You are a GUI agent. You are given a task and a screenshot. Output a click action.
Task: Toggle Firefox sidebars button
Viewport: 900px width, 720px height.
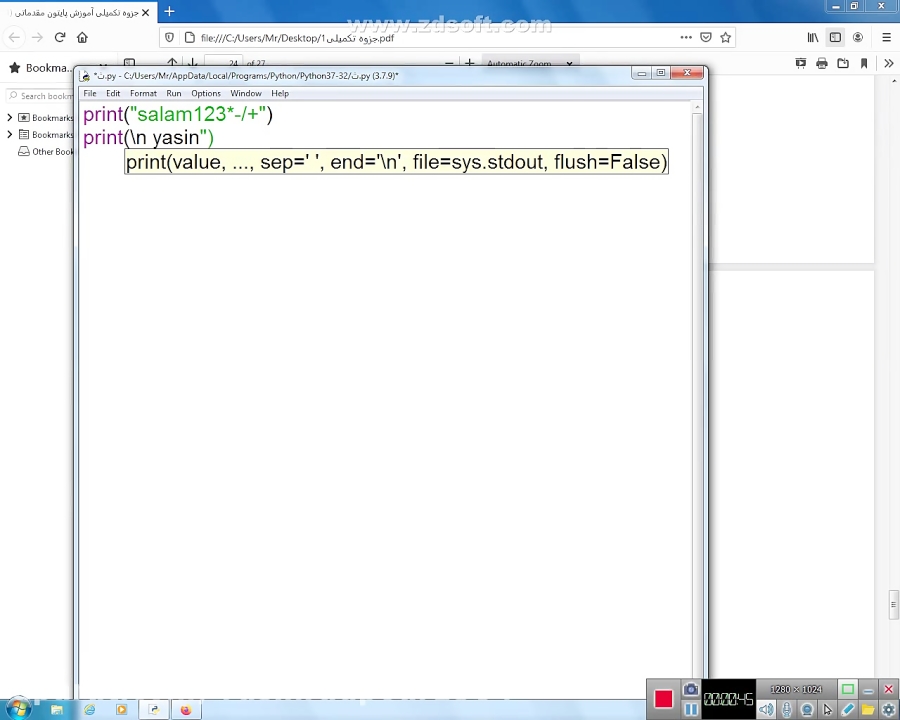pos(835,37)
